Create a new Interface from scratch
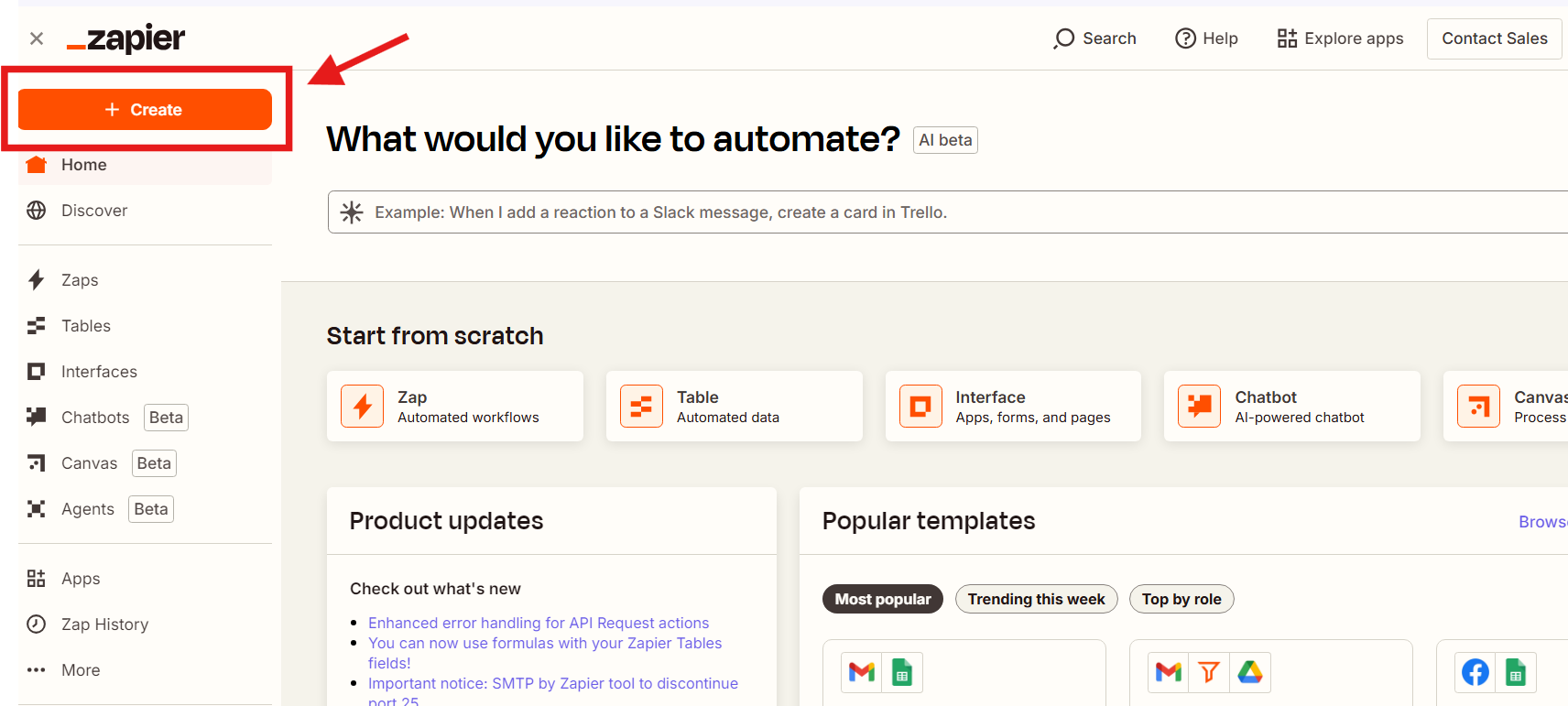1568x706 pixels. coord(1013,407)
